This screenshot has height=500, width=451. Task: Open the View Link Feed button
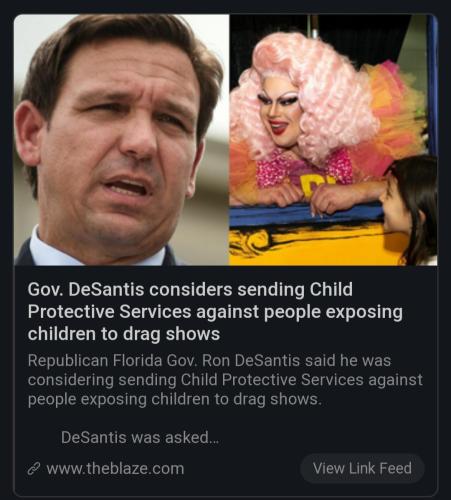[362, 468]
